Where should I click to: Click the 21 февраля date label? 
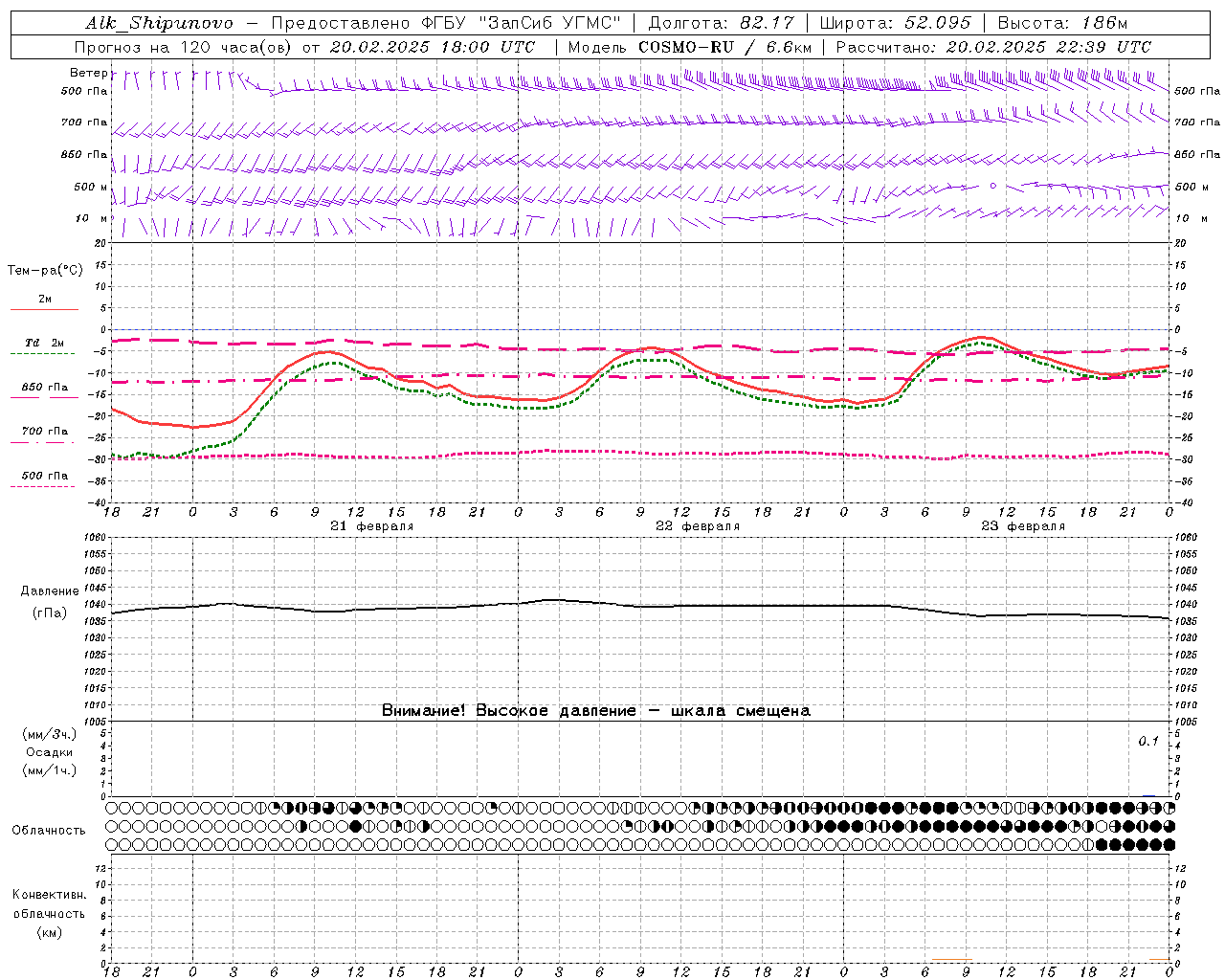pyautogui.click(x=372, y=526)
